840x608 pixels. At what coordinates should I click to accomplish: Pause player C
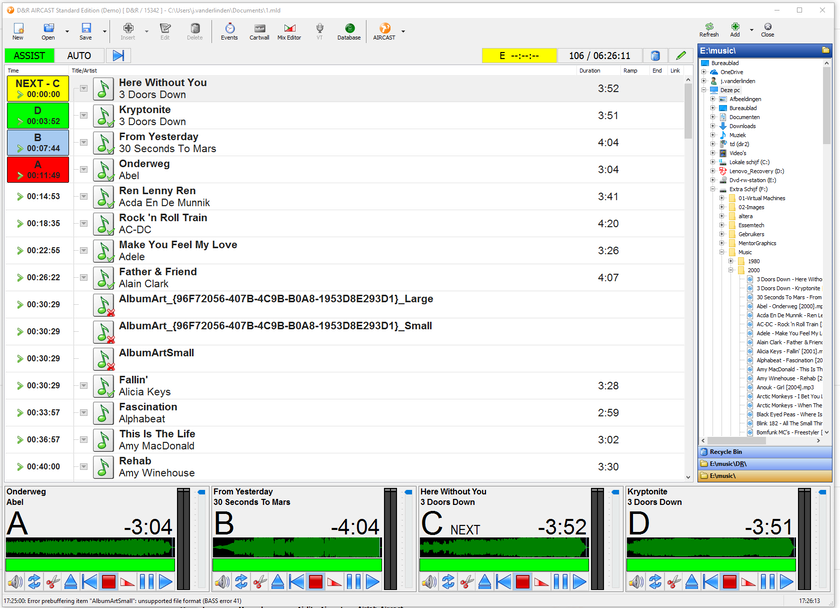tap(561, 582)
